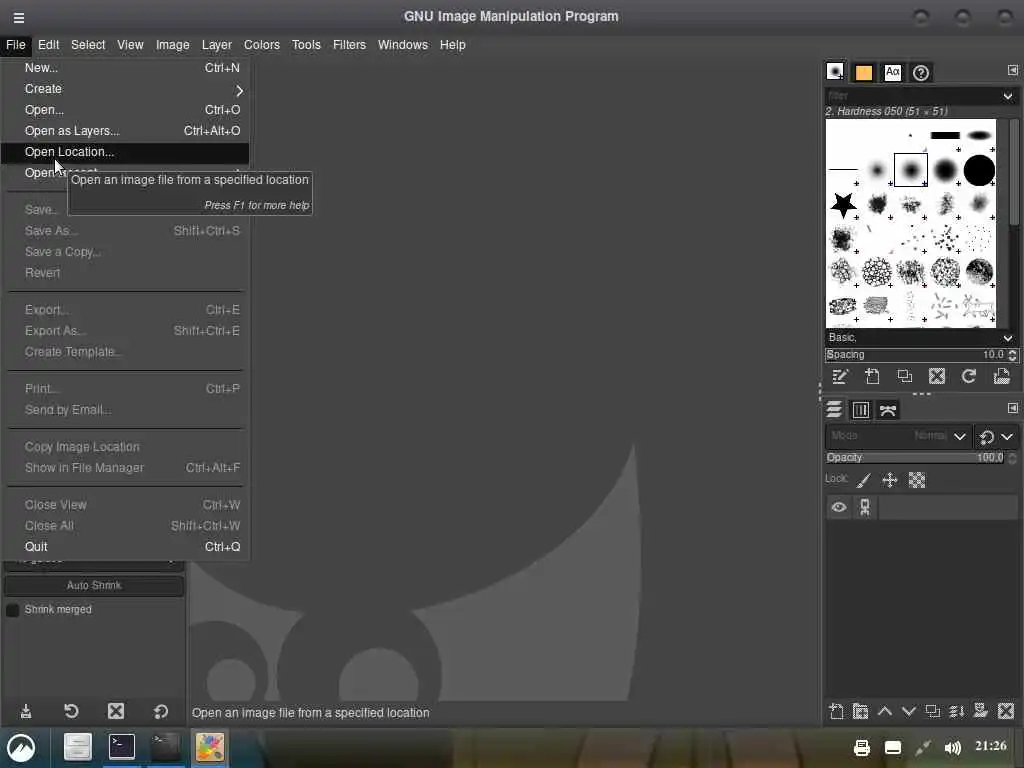1024x768 pixels.
Task: Raise layer up arrow icon
Action: (884, 711)
